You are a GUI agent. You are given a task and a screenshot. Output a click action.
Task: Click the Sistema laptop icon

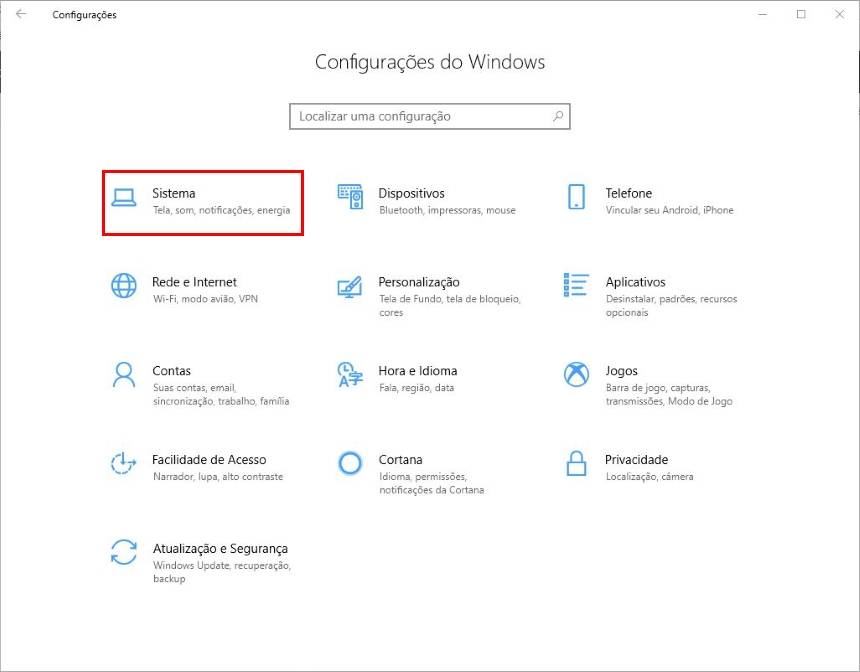tap(123, 197)
